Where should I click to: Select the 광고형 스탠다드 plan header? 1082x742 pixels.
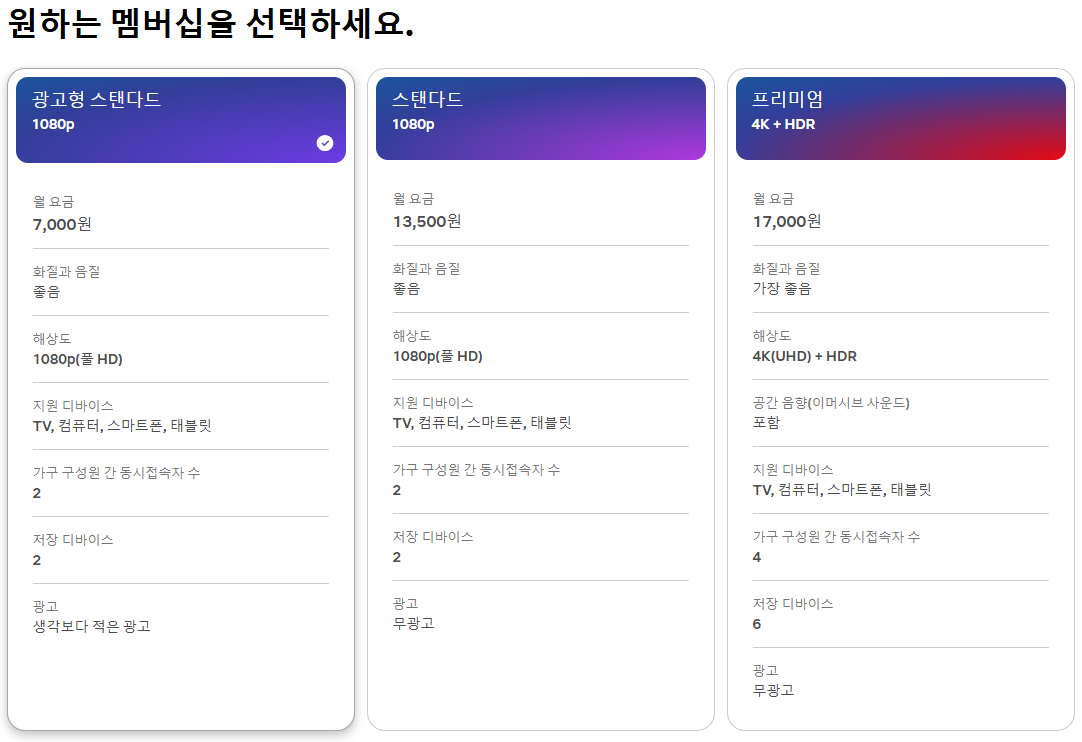[181, 120]
